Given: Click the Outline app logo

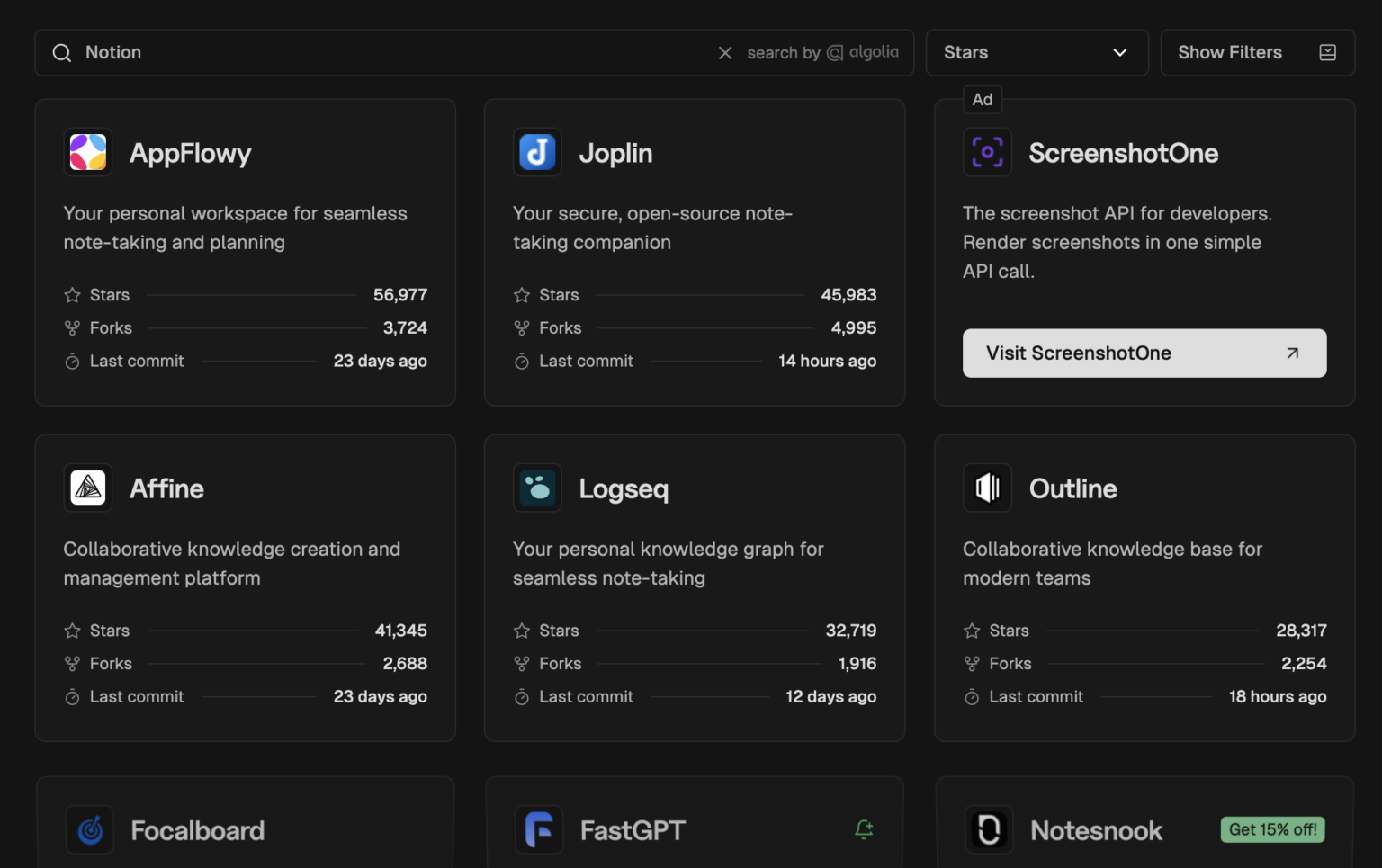Looking at the screenshot, I should [x=987, y=488].
